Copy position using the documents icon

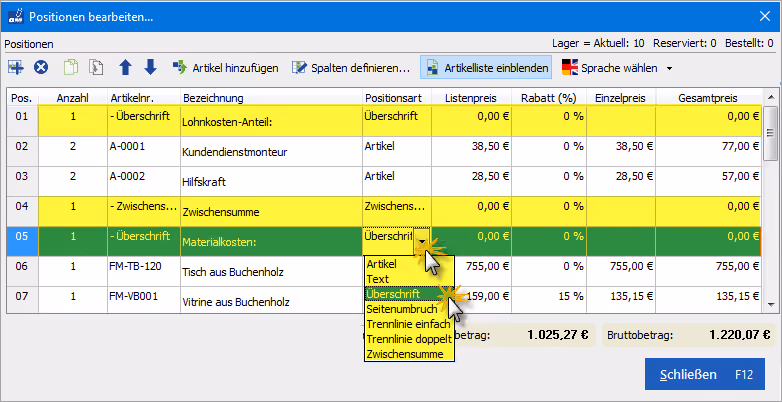coord(71,67)
